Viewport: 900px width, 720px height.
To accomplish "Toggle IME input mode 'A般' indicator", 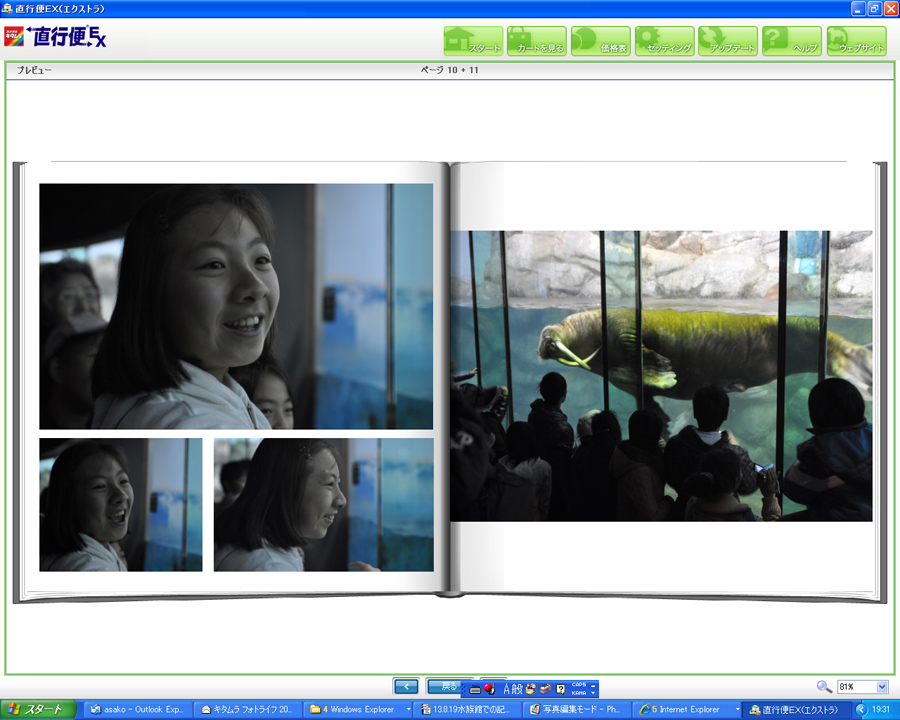I will tap(511, 689).
